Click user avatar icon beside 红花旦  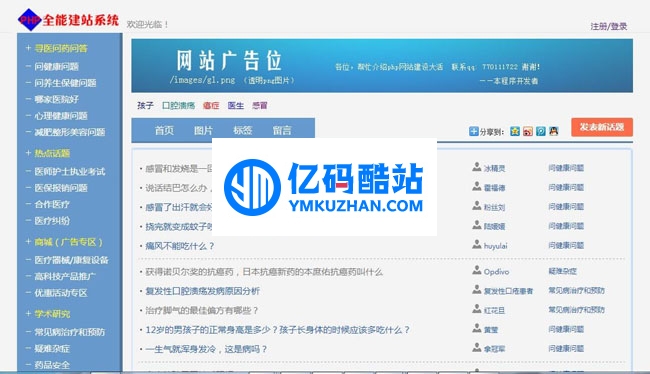(477, 309)
